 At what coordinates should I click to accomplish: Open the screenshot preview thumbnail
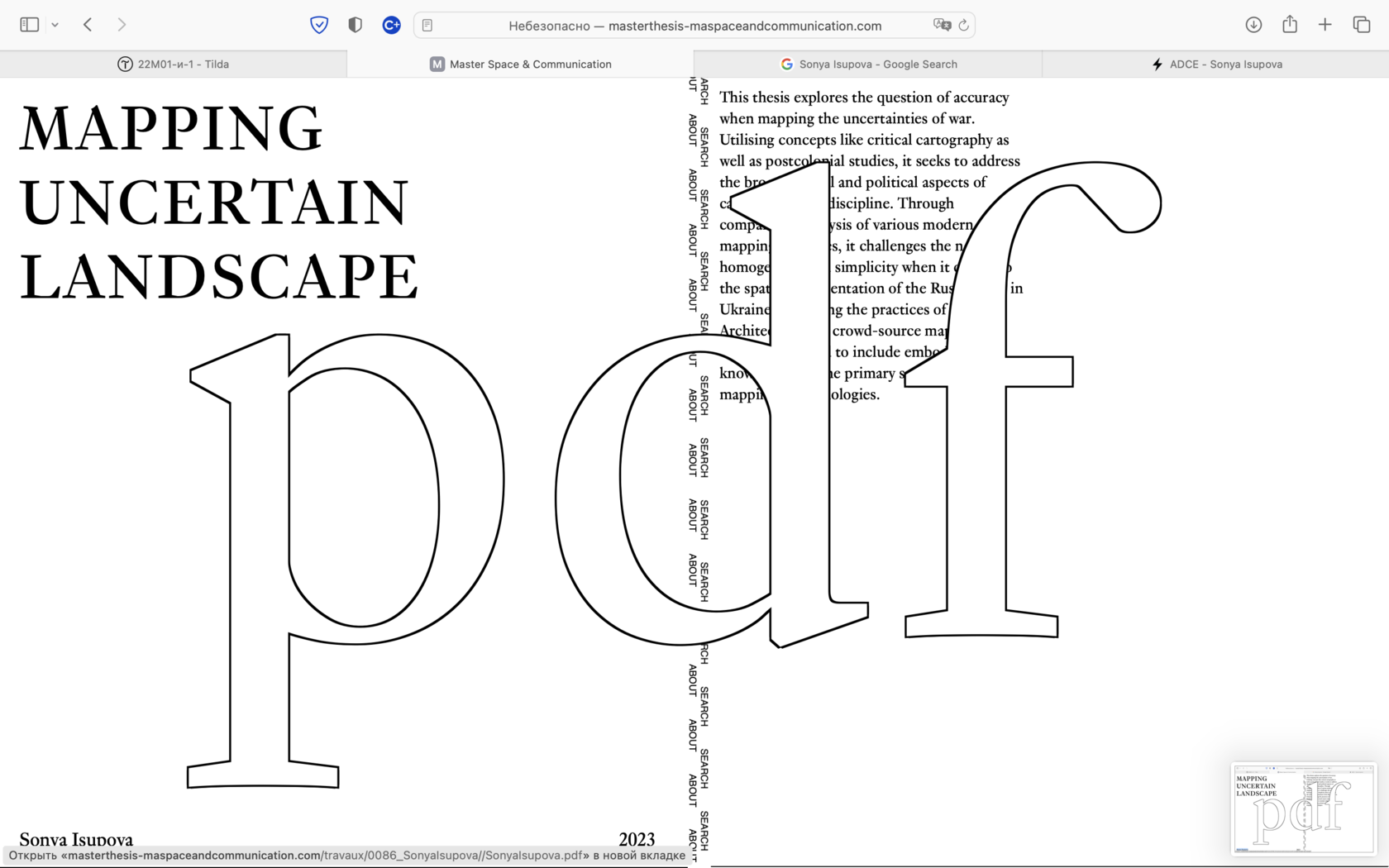click(x=1304, y=808)
